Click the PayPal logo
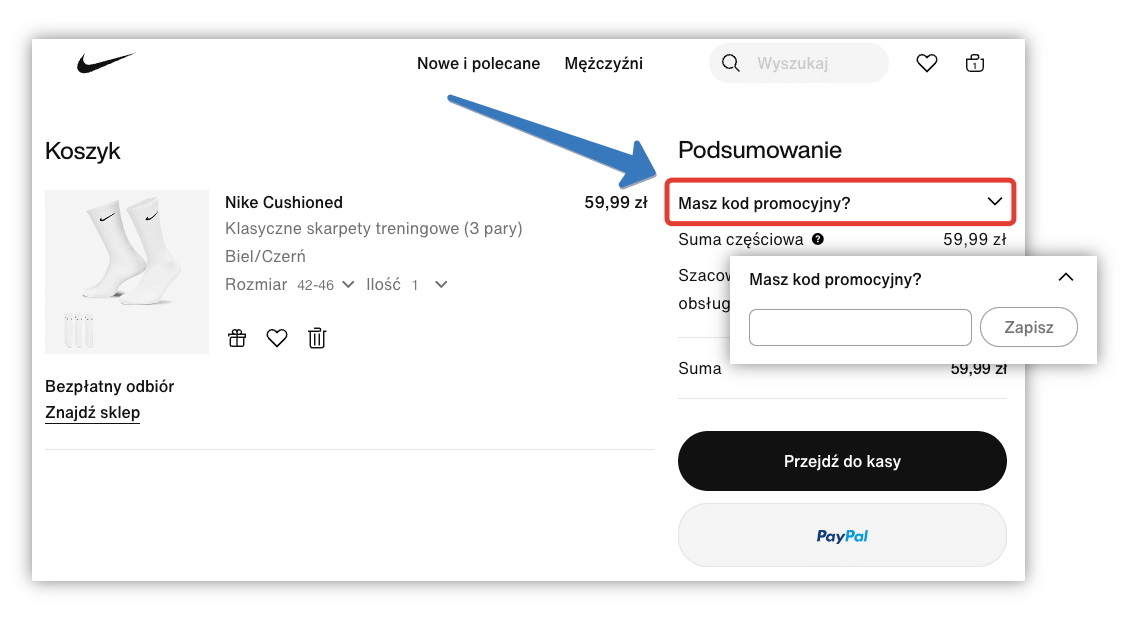 click(x=841, y=535)
